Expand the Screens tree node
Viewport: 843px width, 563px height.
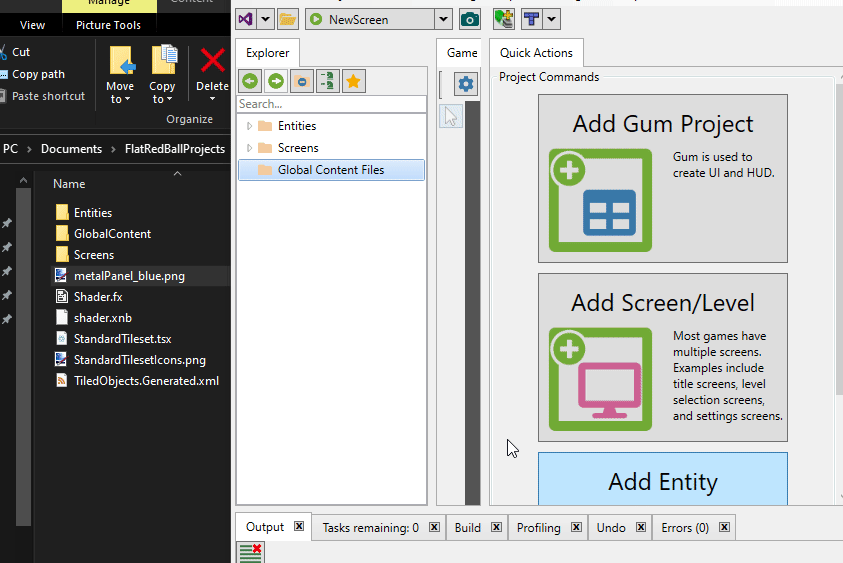(x=250, y=148)
